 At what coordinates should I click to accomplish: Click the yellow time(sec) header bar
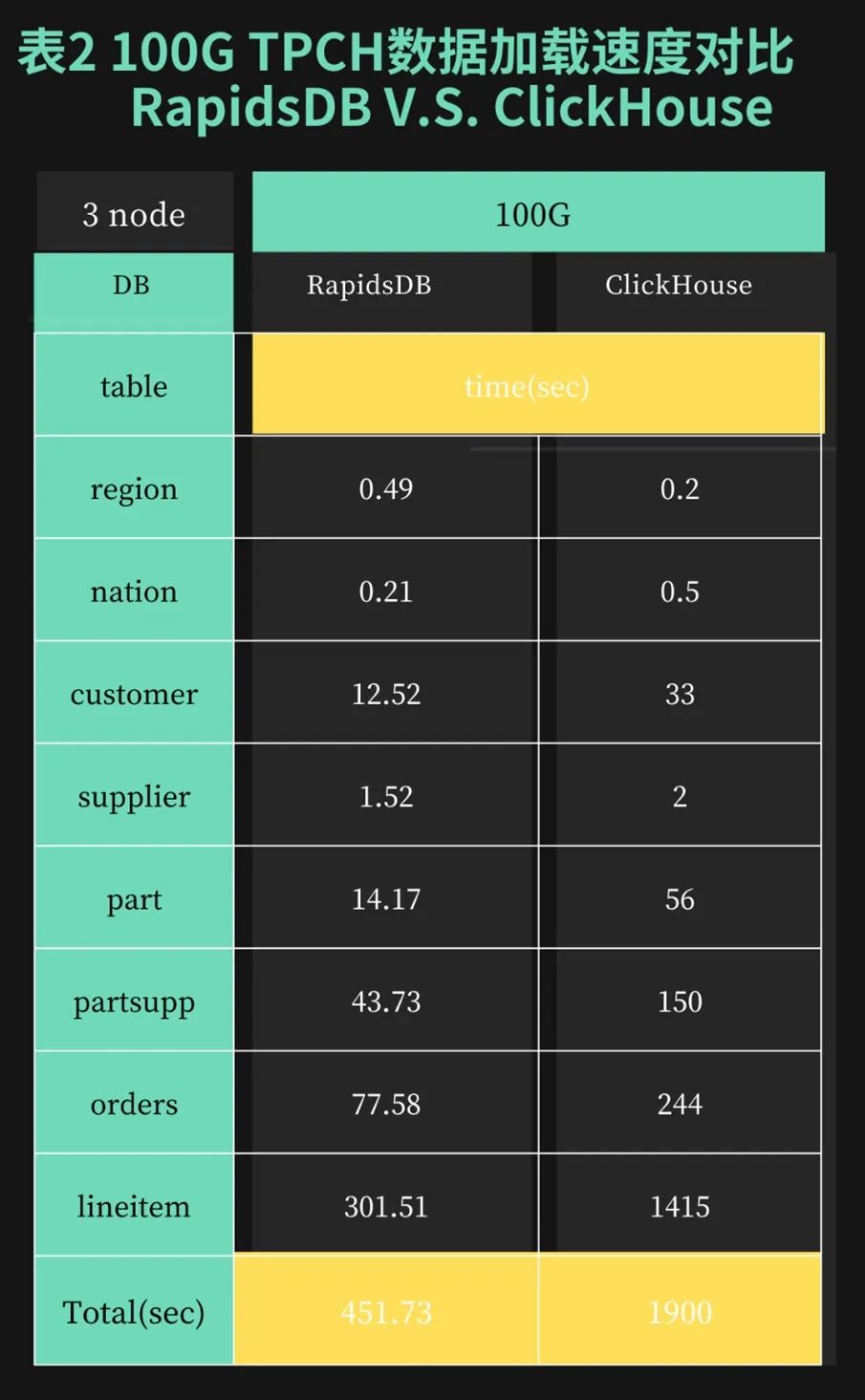528,386
